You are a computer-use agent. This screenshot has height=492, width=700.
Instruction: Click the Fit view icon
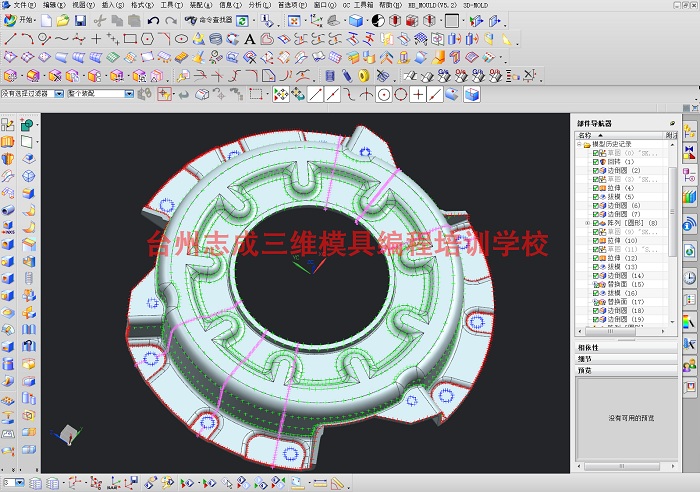294,21
